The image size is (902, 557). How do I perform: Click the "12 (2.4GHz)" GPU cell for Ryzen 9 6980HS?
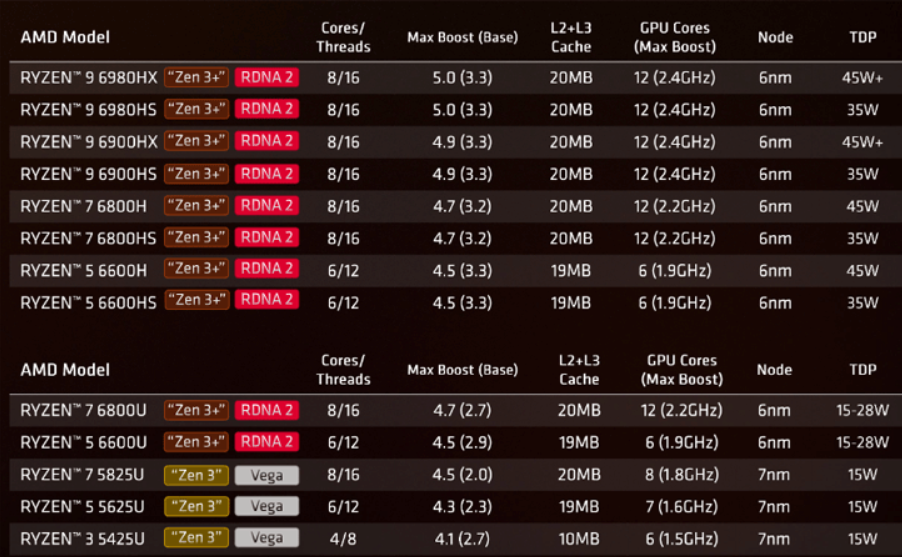(x=675, y=110)
